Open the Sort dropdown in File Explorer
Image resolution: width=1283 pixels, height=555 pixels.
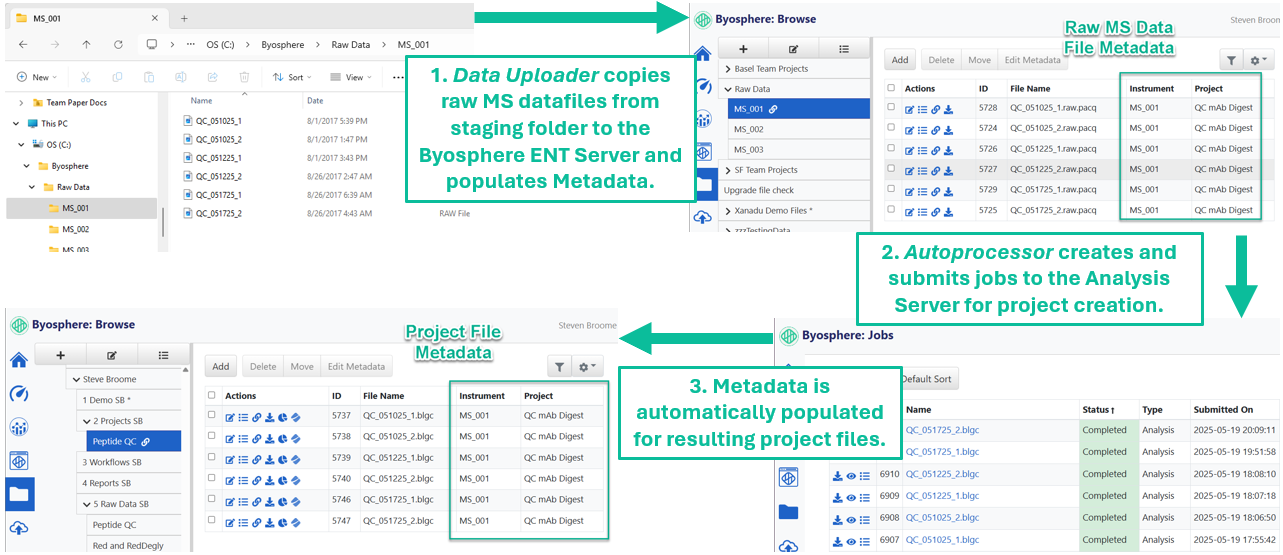291,77
